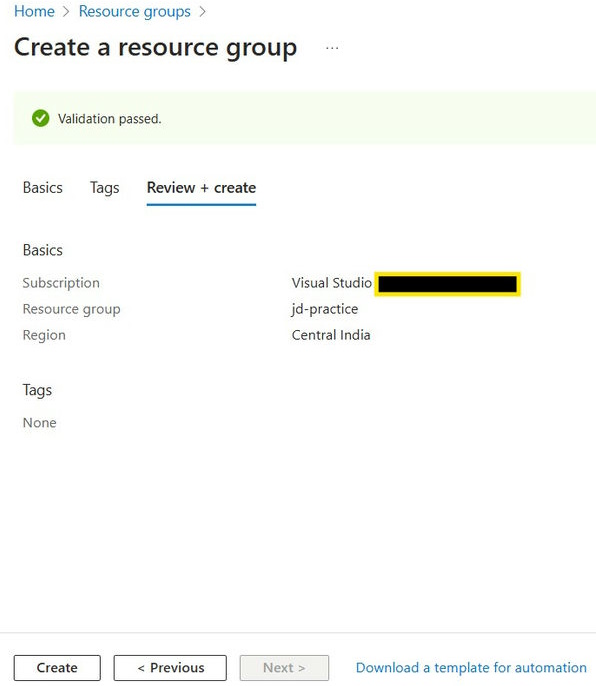The height and width of the screenshot is (686, 596).
Task: Open the Resource groups breadcrumb link
Action: point(134,11)
